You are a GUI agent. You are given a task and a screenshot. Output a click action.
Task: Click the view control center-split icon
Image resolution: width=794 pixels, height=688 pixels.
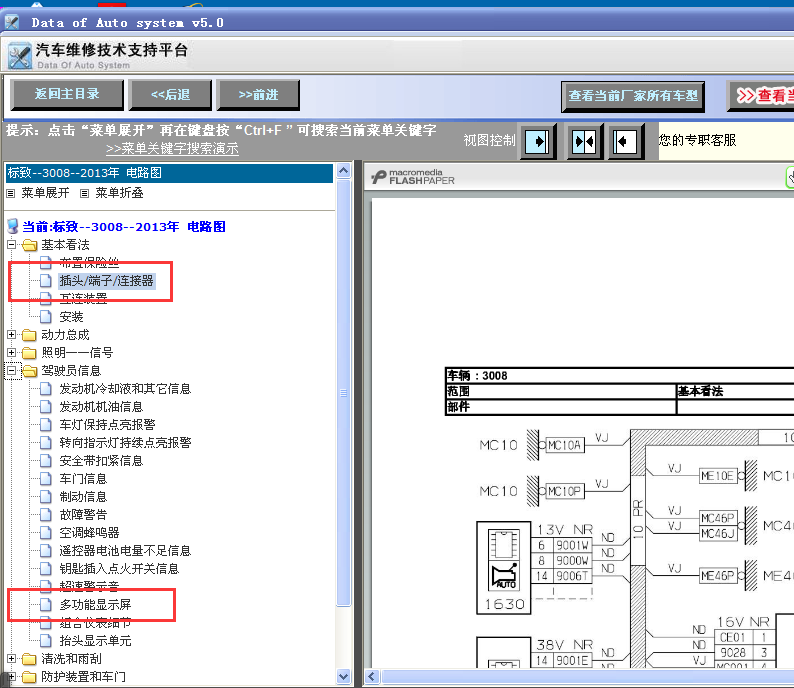pyautogui.click(x=584, y=141)
